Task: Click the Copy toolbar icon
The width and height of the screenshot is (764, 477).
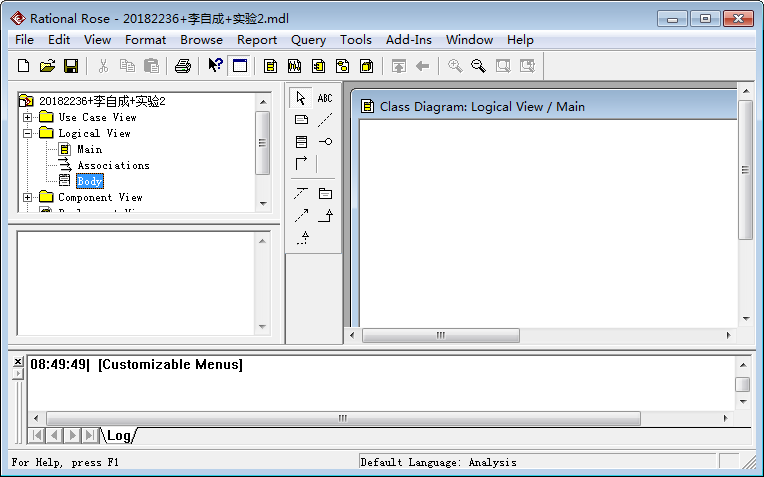Action: 127,66
